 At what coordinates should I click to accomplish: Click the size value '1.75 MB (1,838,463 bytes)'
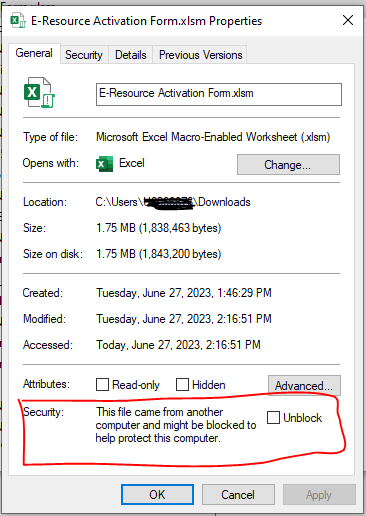(x=159, y=228)
